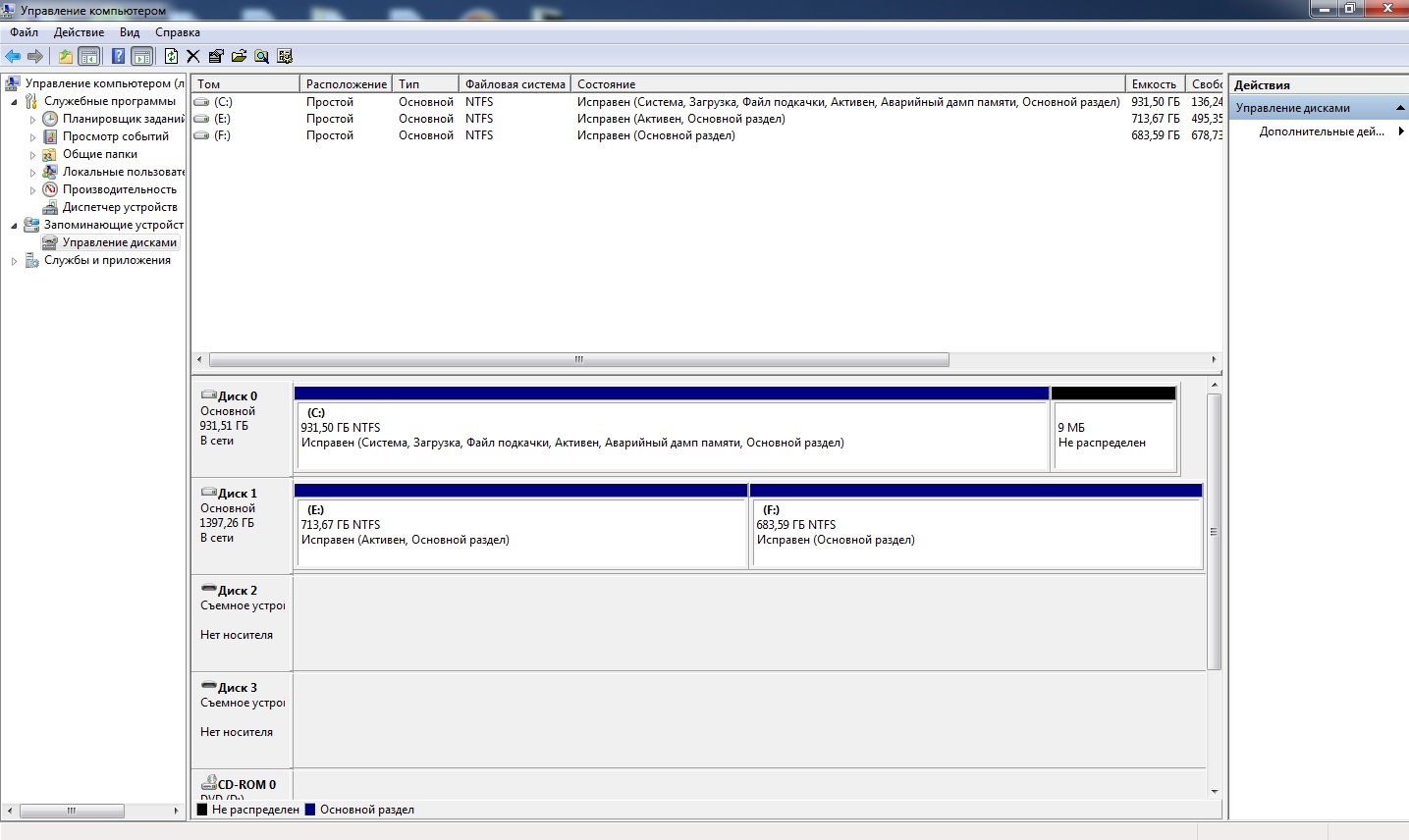Click the drive icon of volume (C:) row
The width and height of the screenshot is (1409, 840).
[x=201, y=102]
